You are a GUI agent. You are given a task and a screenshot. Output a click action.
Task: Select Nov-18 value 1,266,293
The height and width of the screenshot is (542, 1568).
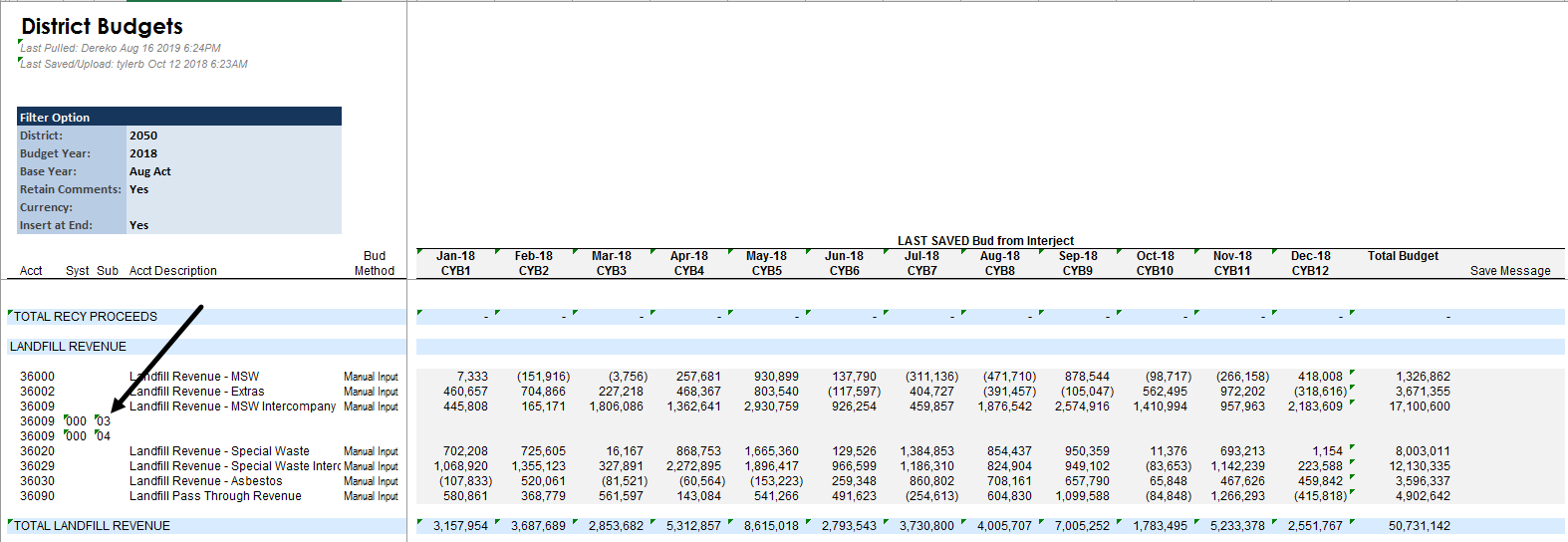tap(1238, 496)
